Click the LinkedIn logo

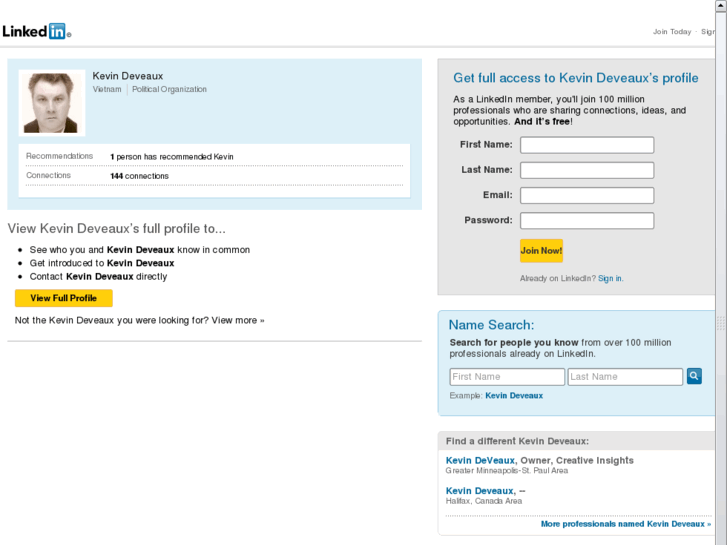(x=36, y=32)
